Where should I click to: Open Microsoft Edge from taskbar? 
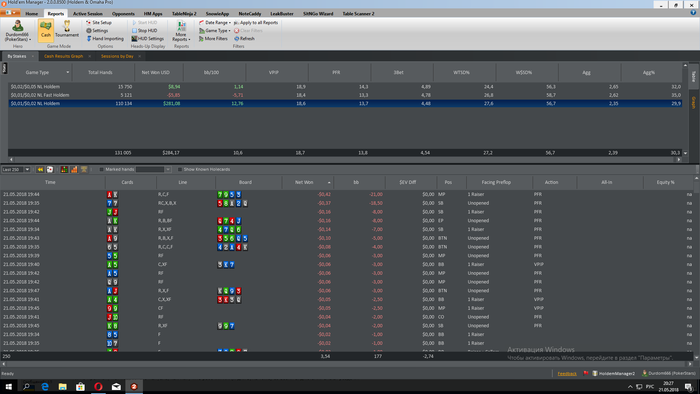pyautogui.click(x=45, y=386)
